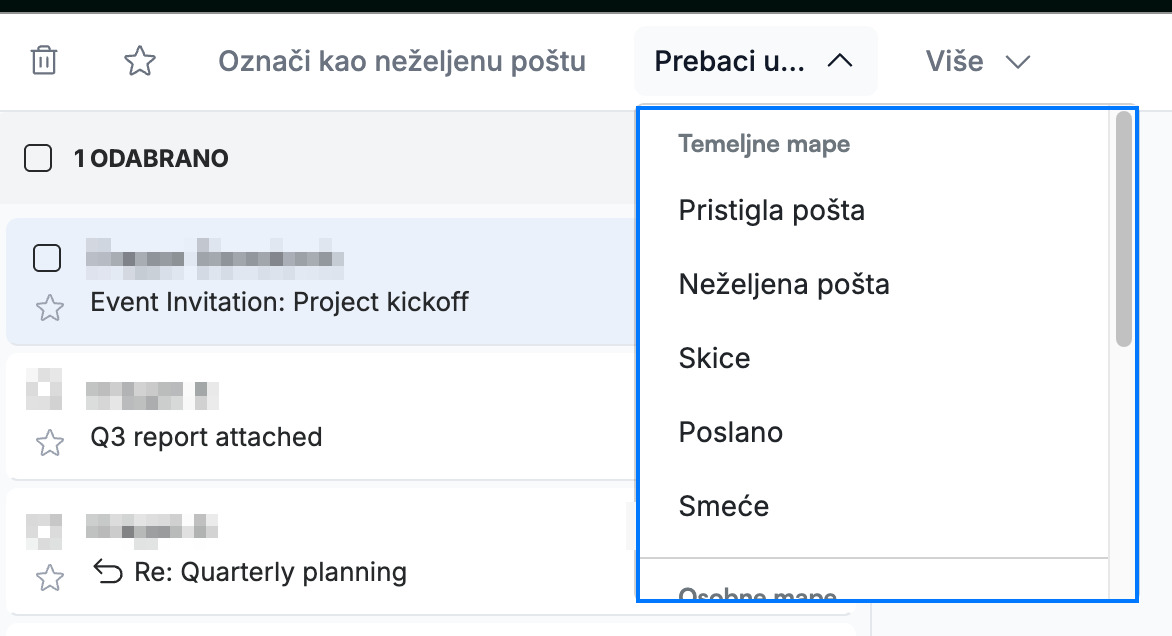Screen dimensions: 1172x636
Task: Click the star icon in top toolbar
Action: (140, 61)
